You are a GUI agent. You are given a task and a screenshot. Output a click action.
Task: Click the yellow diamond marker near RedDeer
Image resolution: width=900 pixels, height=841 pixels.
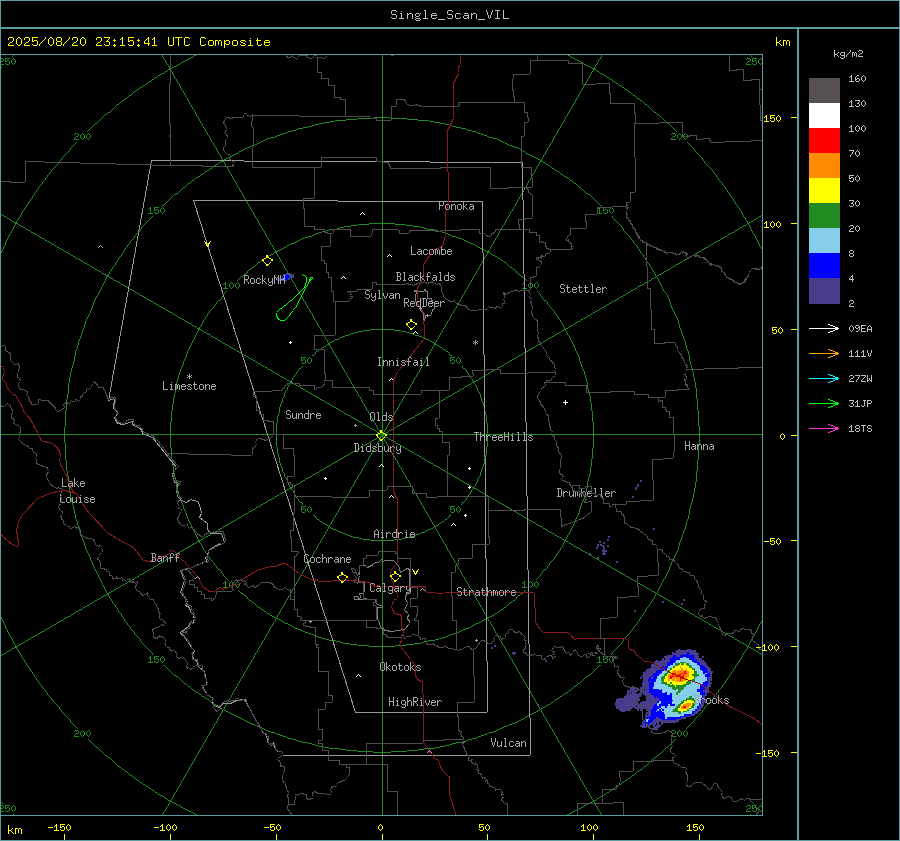(412, 324)
